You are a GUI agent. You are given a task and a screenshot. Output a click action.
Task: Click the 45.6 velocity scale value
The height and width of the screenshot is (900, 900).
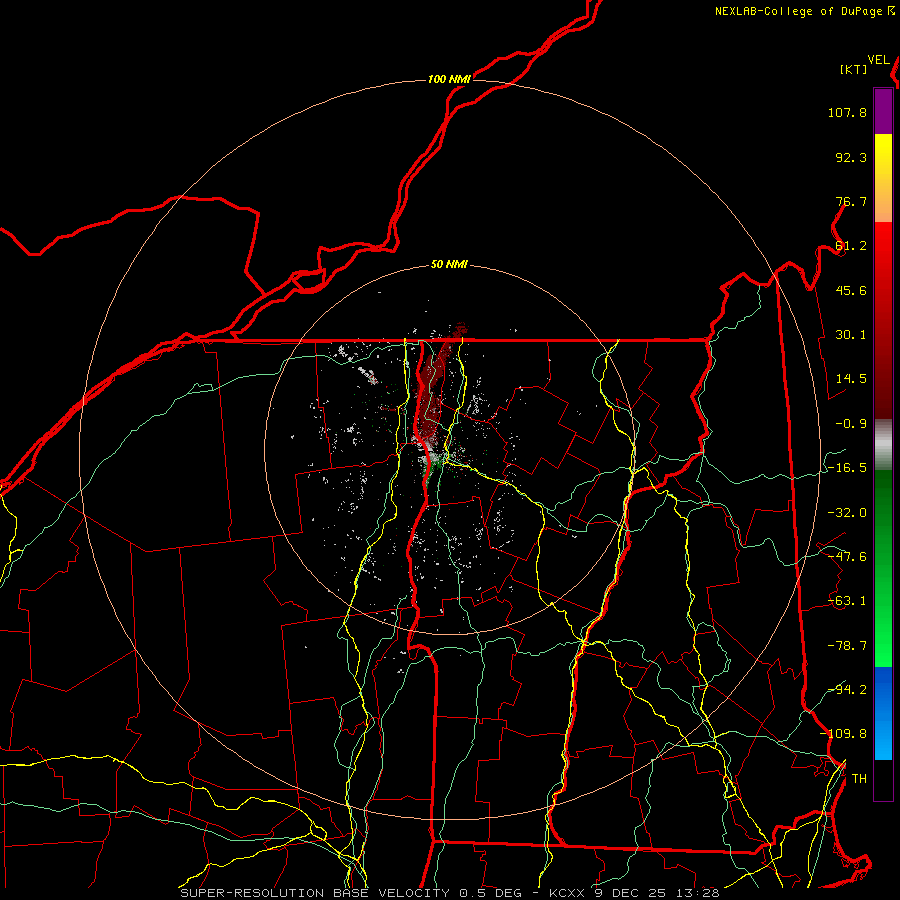(851, 290)
